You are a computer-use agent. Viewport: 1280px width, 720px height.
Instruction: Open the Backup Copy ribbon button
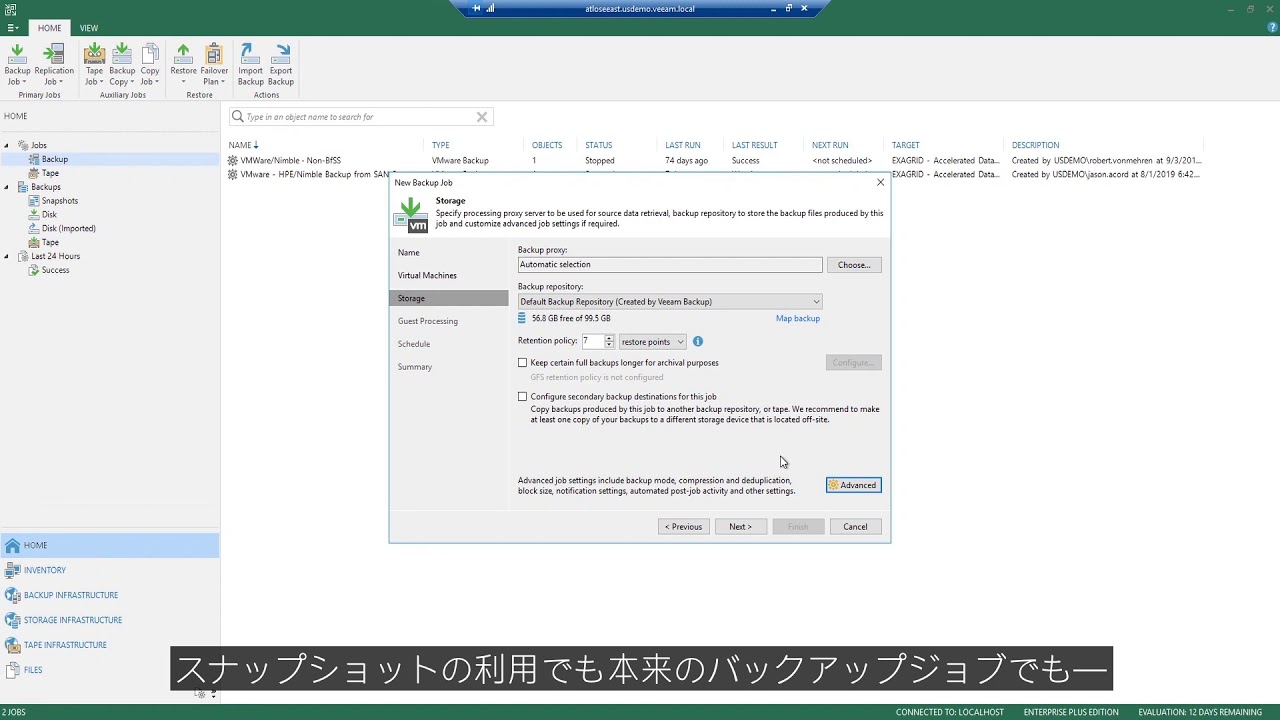[x=122, y=65]
